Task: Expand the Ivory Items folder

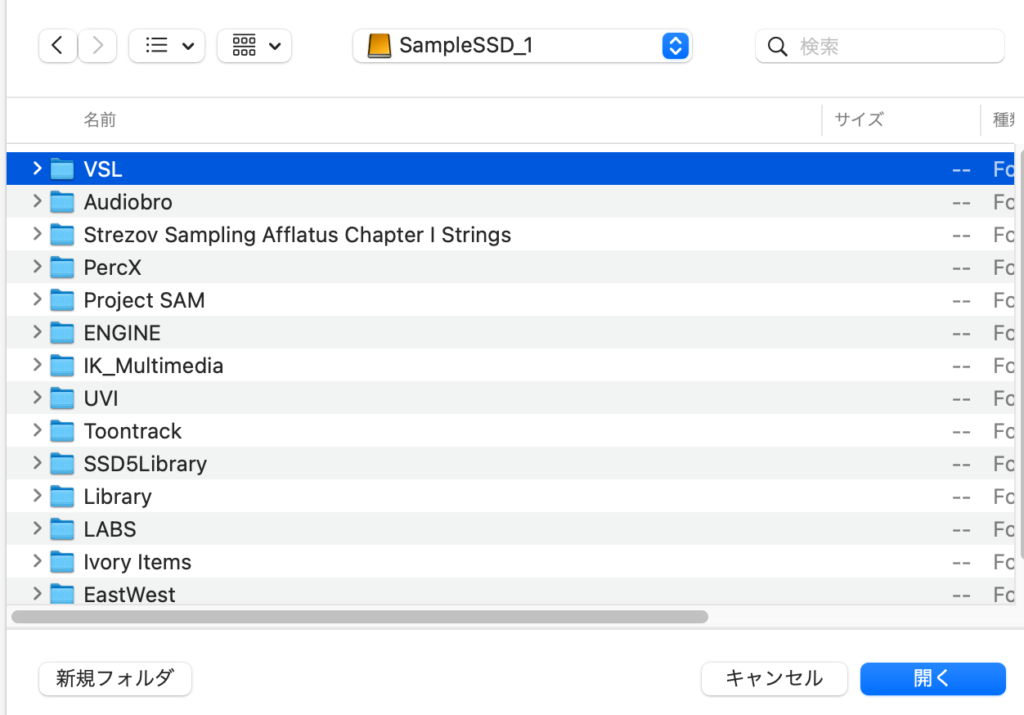Action: [37, 561]
